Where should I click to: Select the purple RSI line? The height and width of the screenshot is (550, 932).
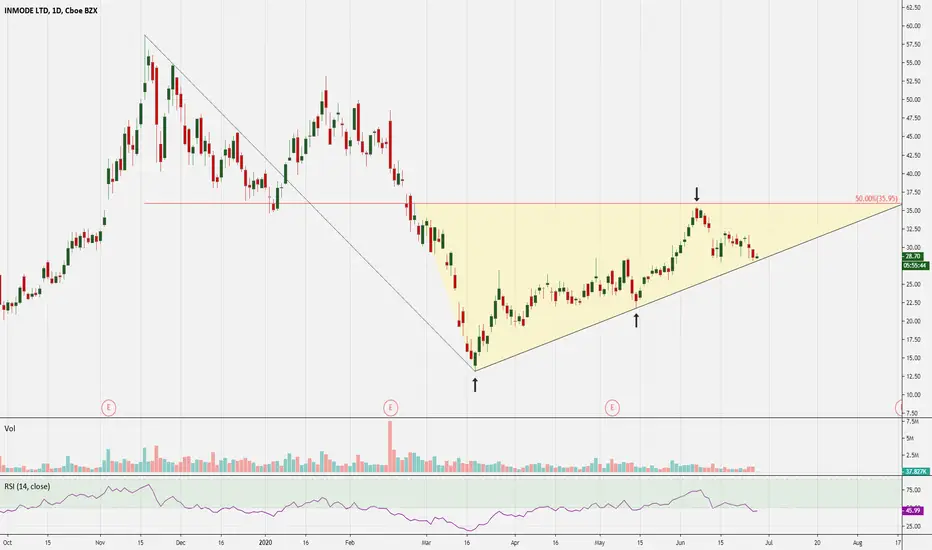[378, 508]
